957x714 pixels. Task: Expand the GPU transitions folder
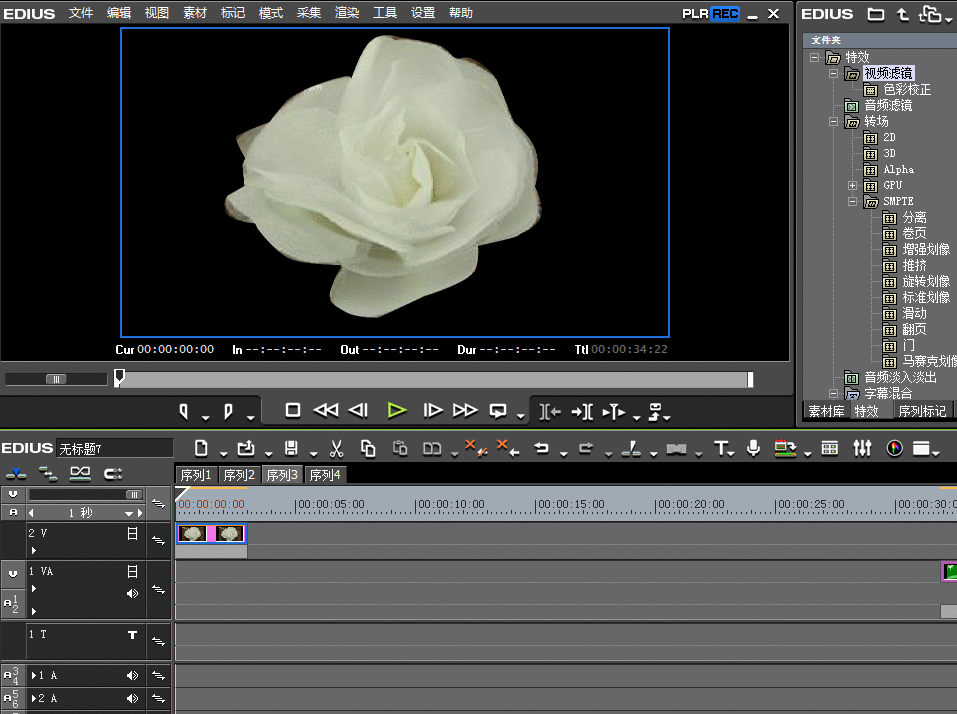coord(853,186)
